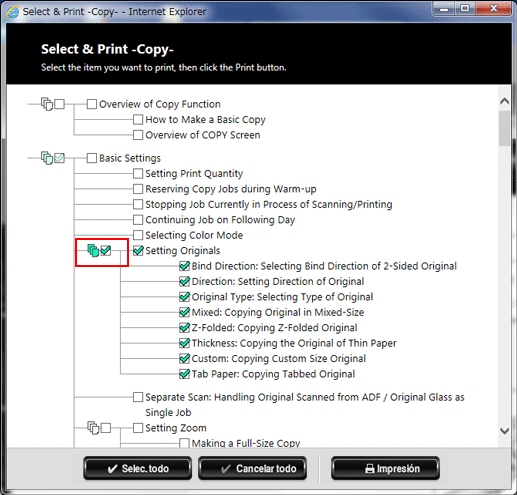This screenshot has height=495, width=517.
Task: Check How to Make a Basic Copy
Action: [138, 119]
